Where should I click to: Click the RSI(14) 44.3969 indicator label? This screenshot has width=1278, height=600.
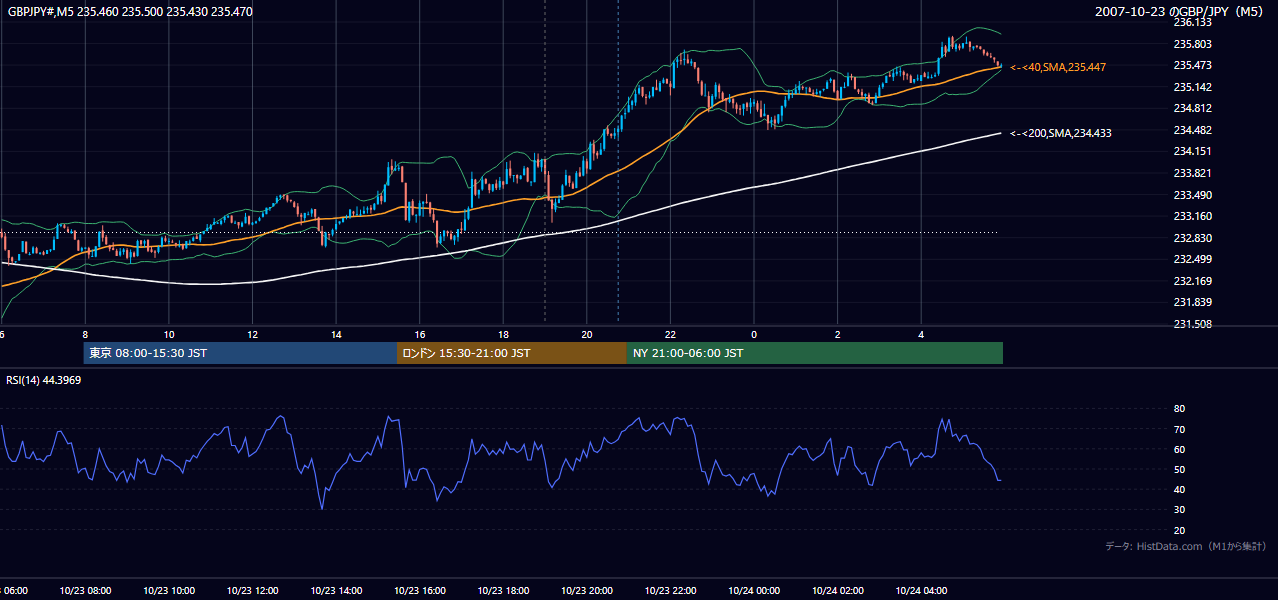(44, 380)
